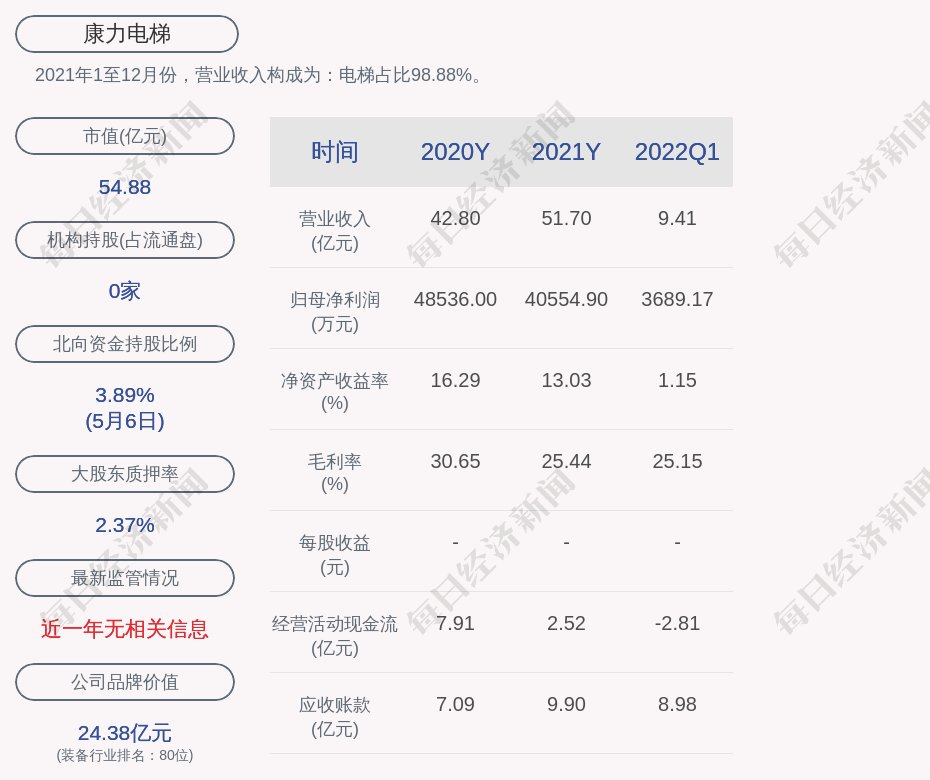Viewport: 930px width, 780px height.
Task: Click the 机构持股(占流通盘) label pill
Action: pos(125,240)
